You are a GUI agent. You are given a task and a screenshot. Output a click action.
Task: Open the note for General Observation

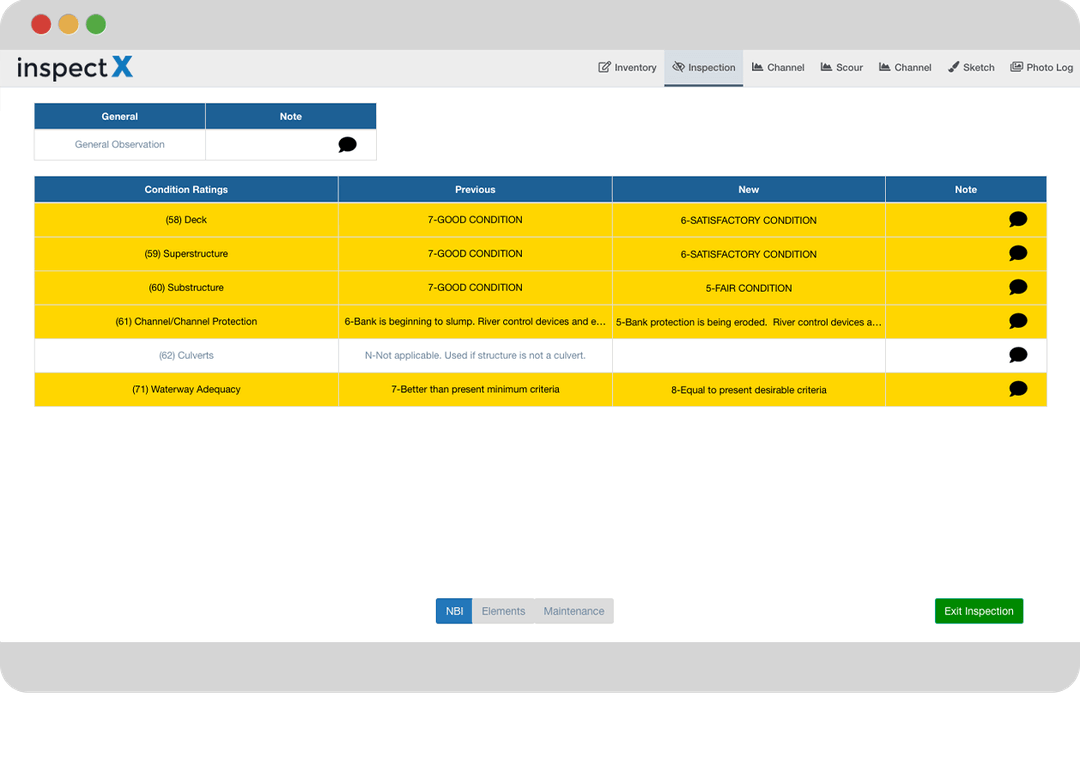click(x=347, y=144)
